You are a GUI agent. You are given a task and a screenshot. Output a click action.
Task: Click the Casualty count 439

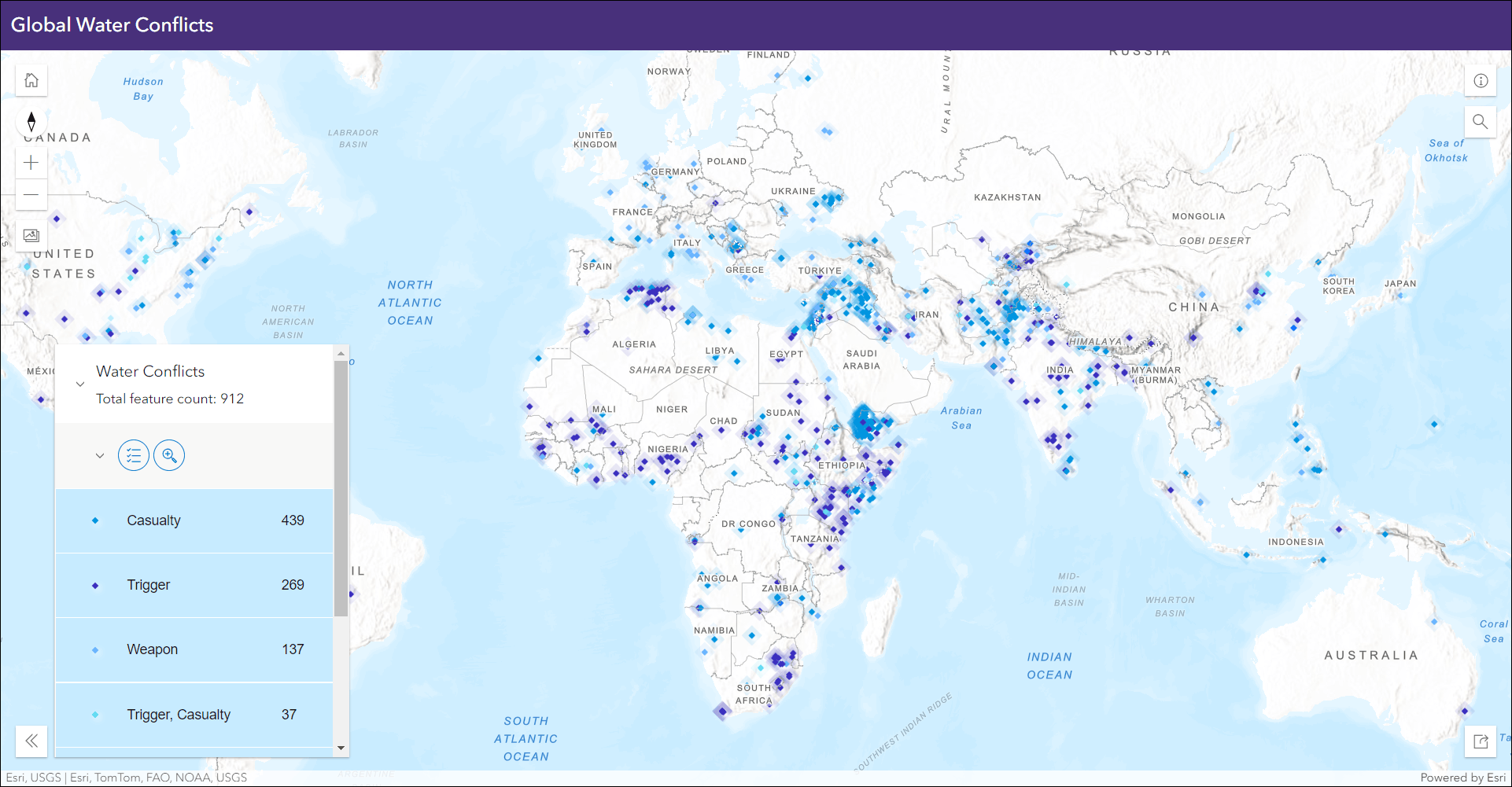click(x=293, y=520)
